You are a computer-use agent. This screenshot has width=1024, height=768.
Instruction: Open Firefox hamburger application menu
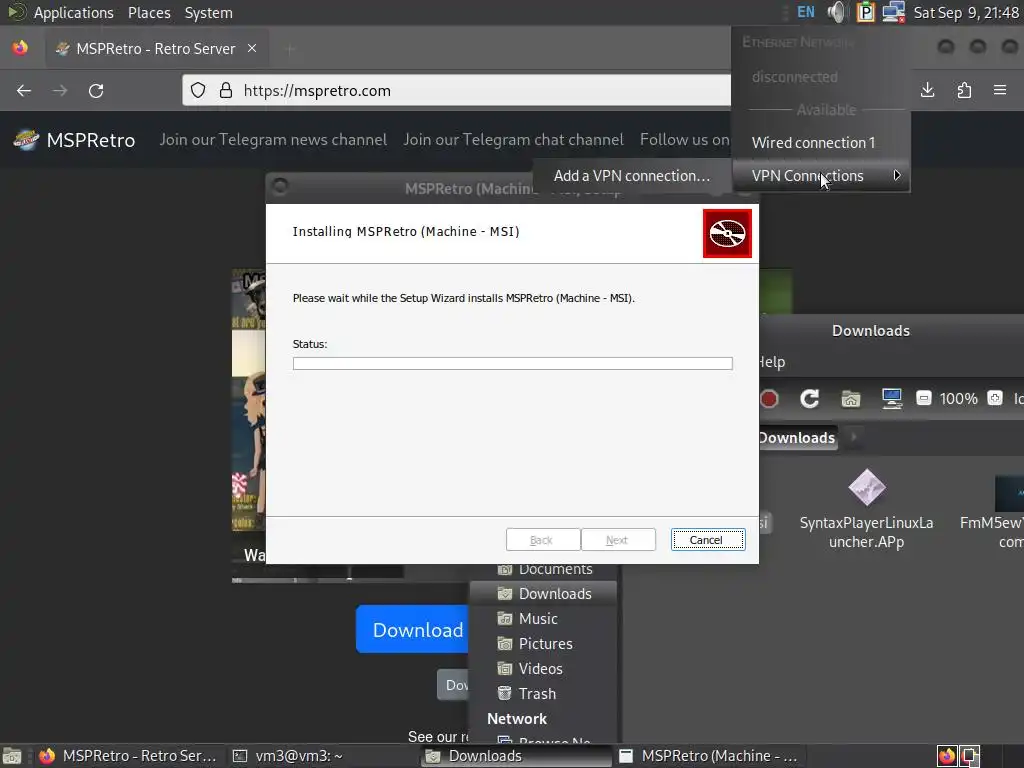coord(1000,90)
